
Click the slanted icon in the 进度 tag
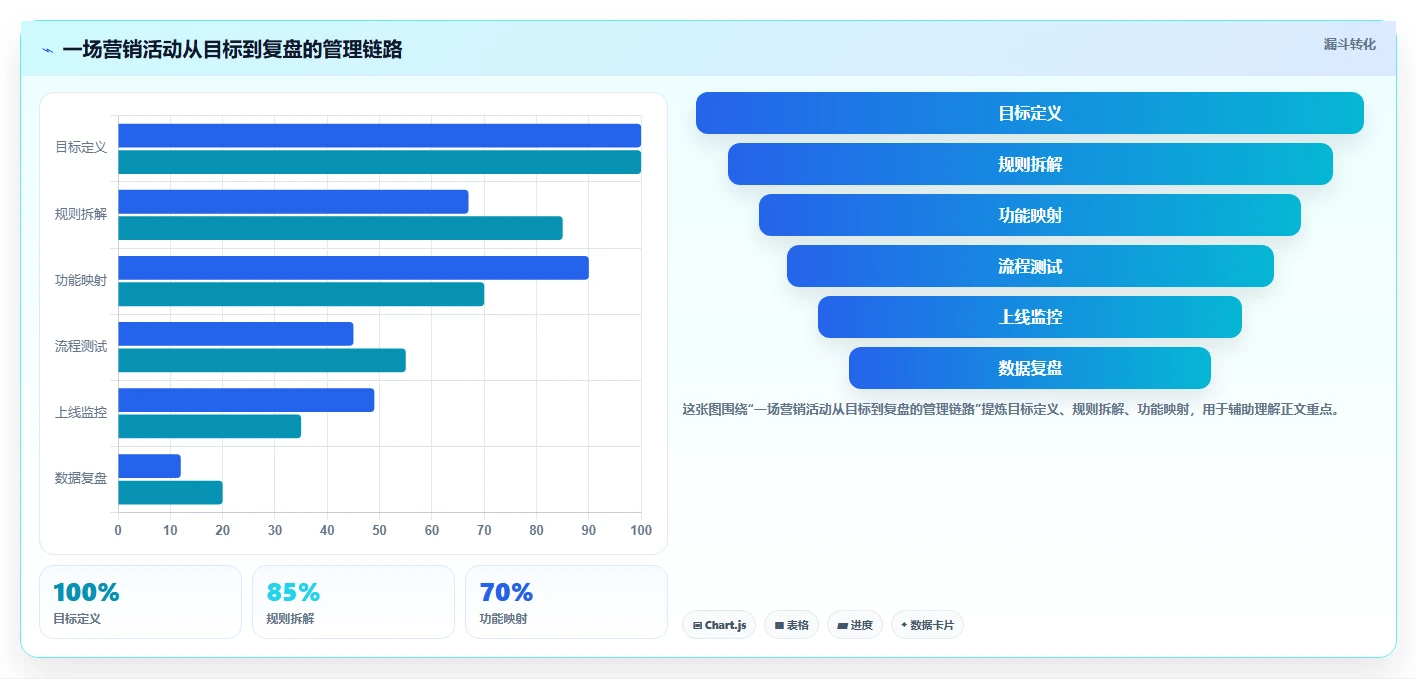point(842,625)
